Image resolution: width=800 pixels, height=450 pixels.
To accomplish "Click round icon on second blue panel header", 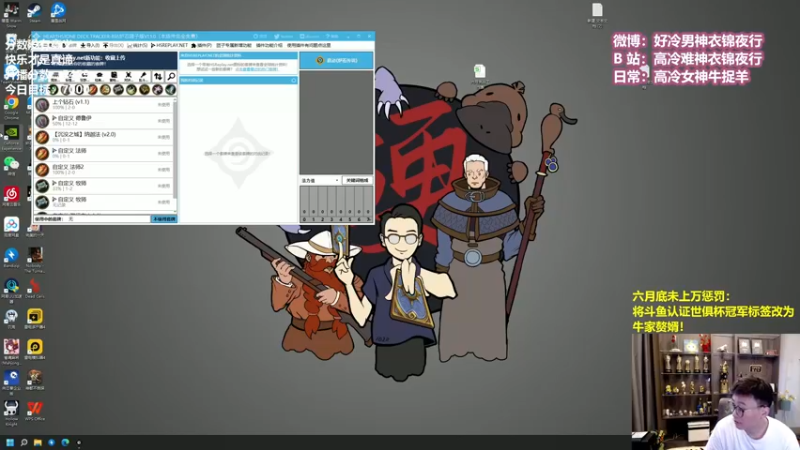I will coord(293,81).
